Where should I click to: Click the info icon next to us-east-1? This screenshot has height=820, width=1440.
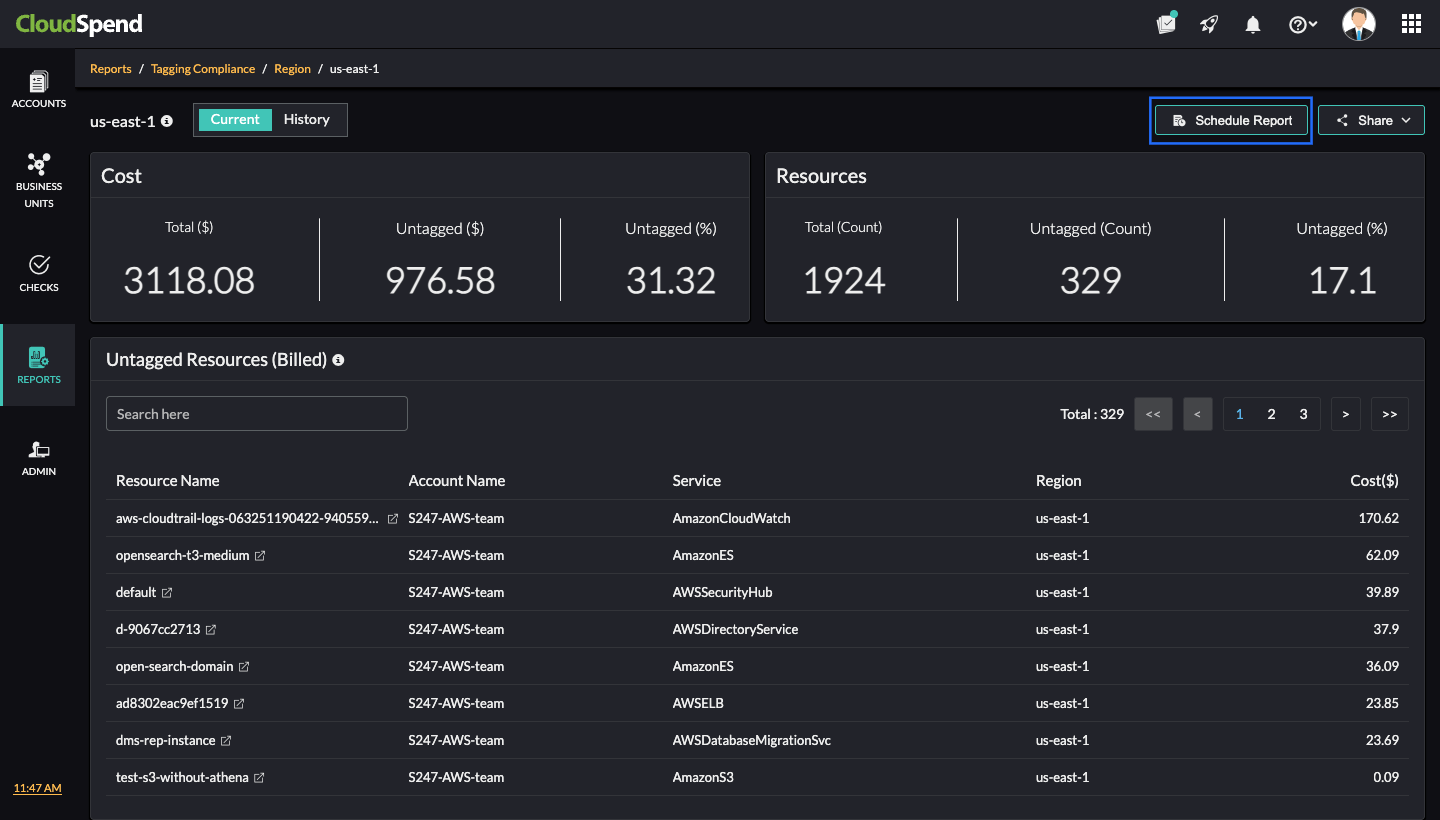pos(166,121)
